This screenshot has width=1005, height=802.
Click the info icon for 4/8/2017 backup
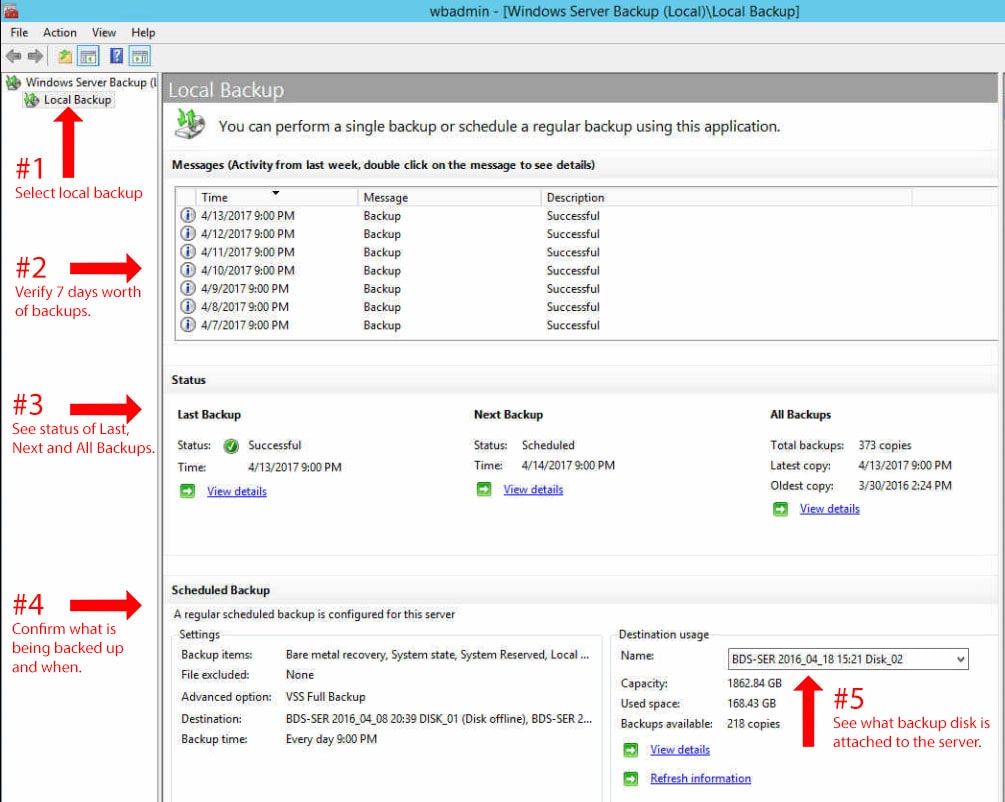pos(187,306)
